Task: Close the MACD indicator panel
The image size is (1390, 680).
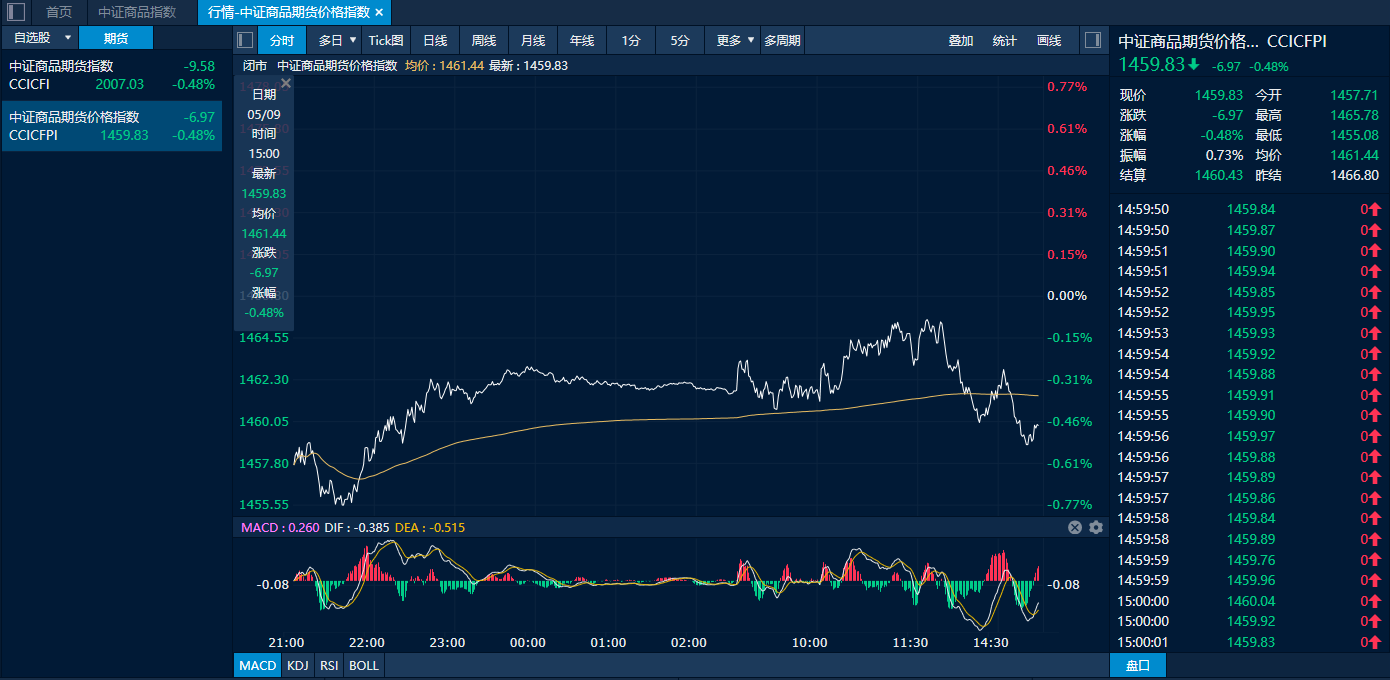Action: [x=1075, y=527]
